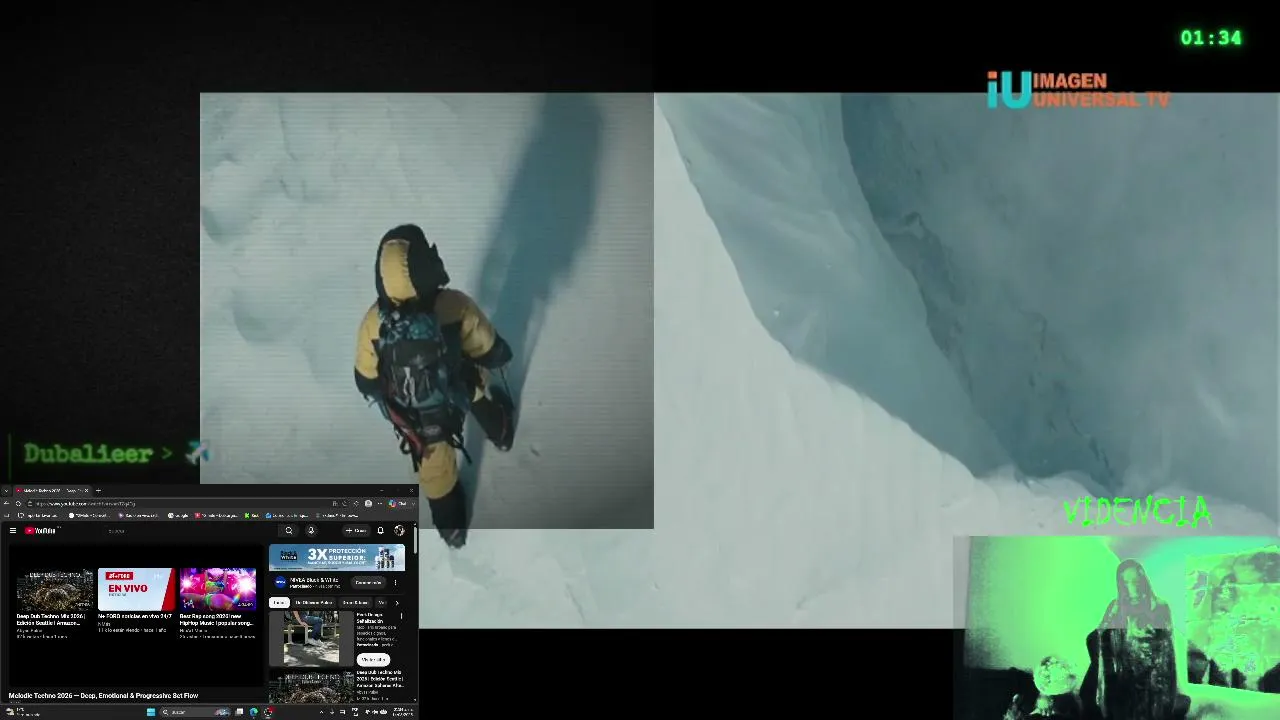
Task: Open the YouTube account avatar menu
Action: (x=400, y=531)
